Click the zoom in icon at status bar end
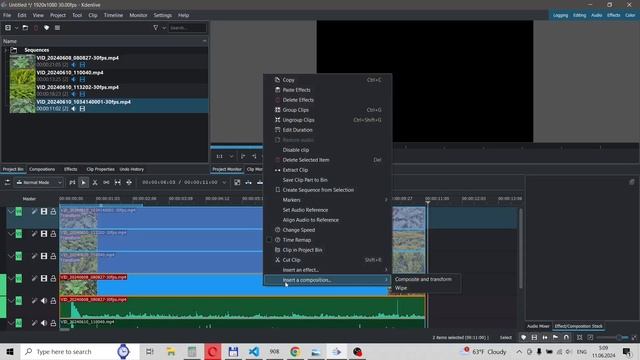This screenshot has height=360, width=640. [634, 338]
